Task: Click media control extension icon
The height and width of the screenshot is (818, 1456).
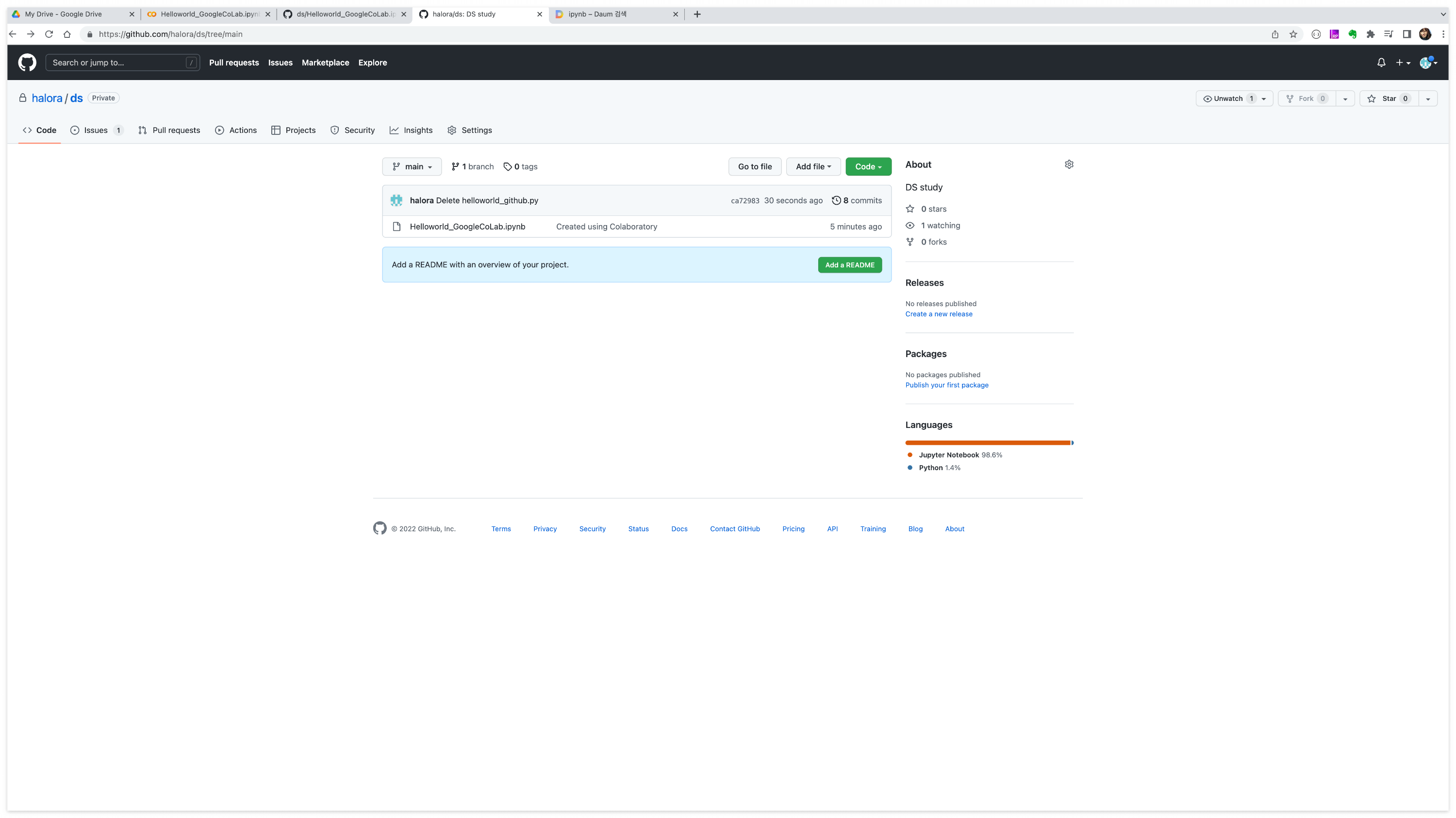Action: pos(1389,34)
